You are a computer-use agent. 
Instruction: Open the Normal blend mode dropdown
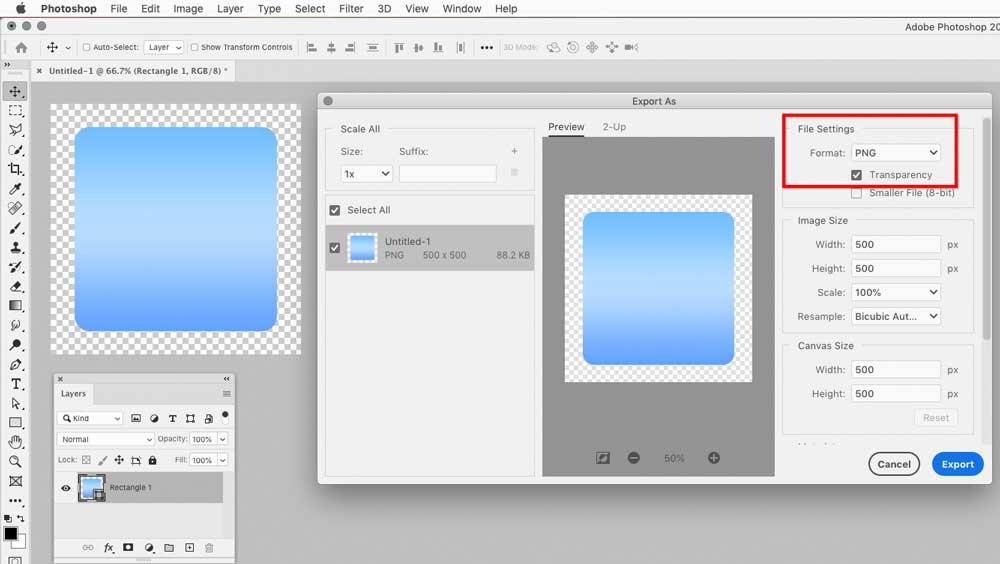click(x=105, y=440)
